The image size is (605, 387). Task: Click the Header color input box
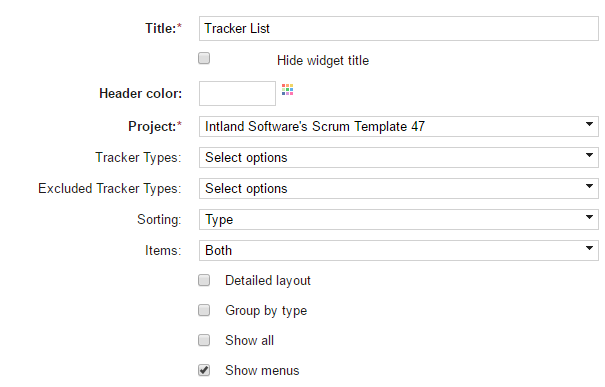point(237,93)
